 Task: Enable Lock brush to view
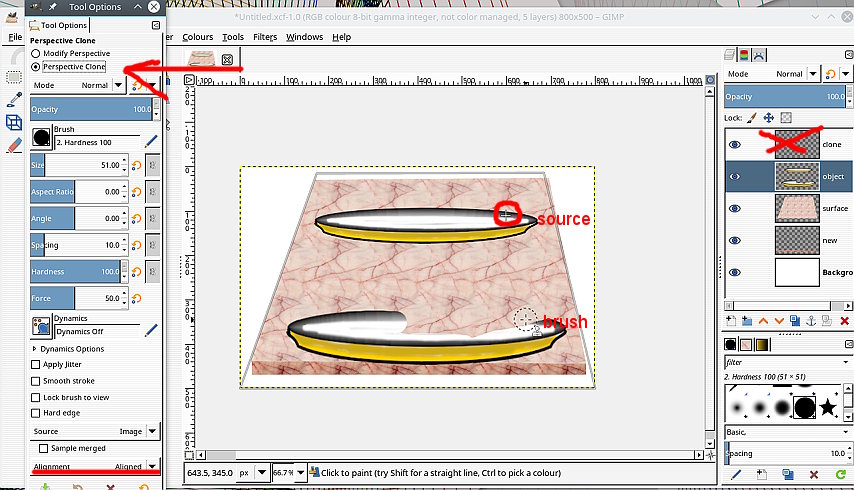pyautogui.click(x=35, y=397)
